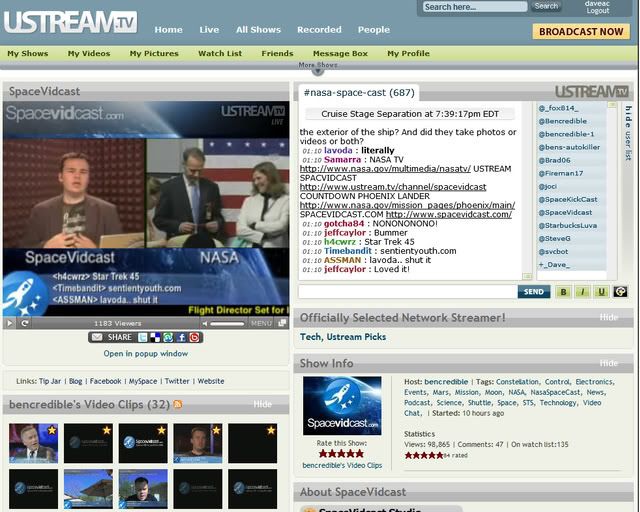
Task: Open the RSS feed for bencredible's Video Clips
Action: point(178,404)
